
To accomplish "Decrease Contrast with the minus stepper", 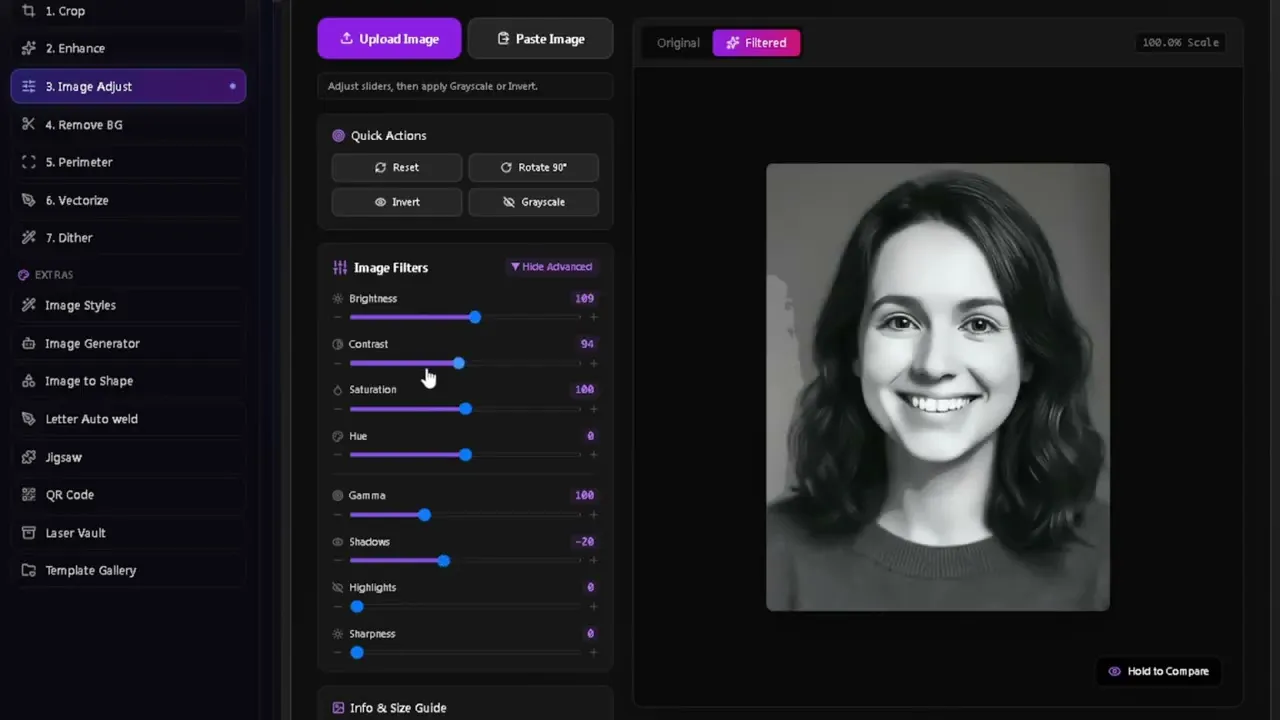I will pyautogui.click(x=337, y=363).
